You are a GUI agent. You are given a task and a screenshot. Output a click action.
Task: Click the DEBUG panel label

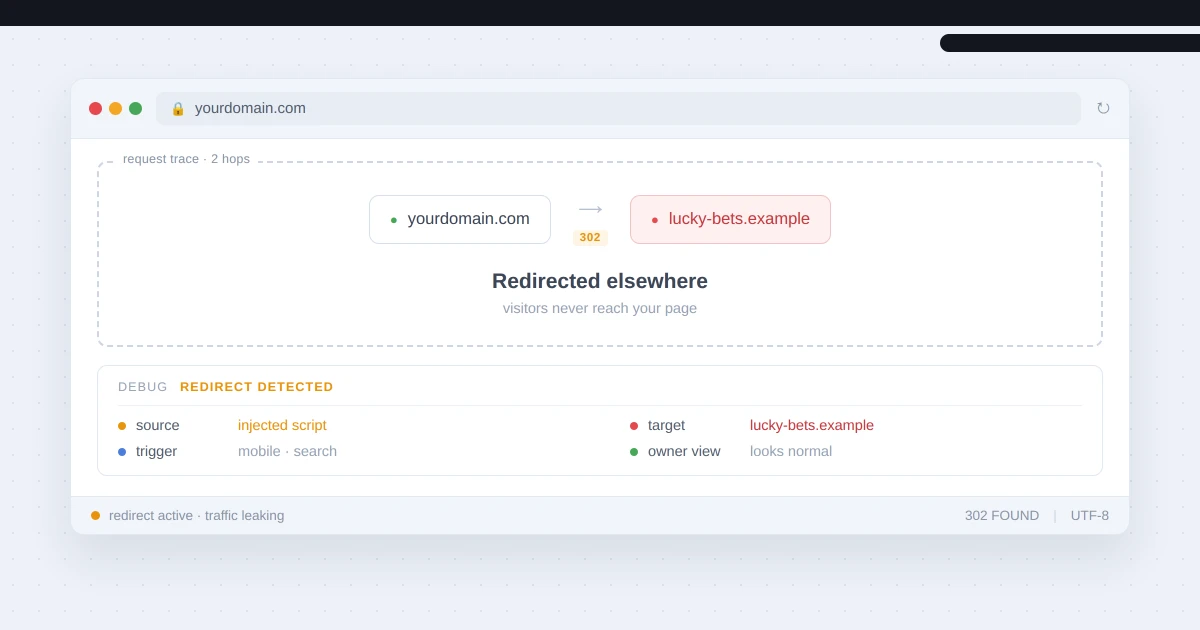point(143,387)
